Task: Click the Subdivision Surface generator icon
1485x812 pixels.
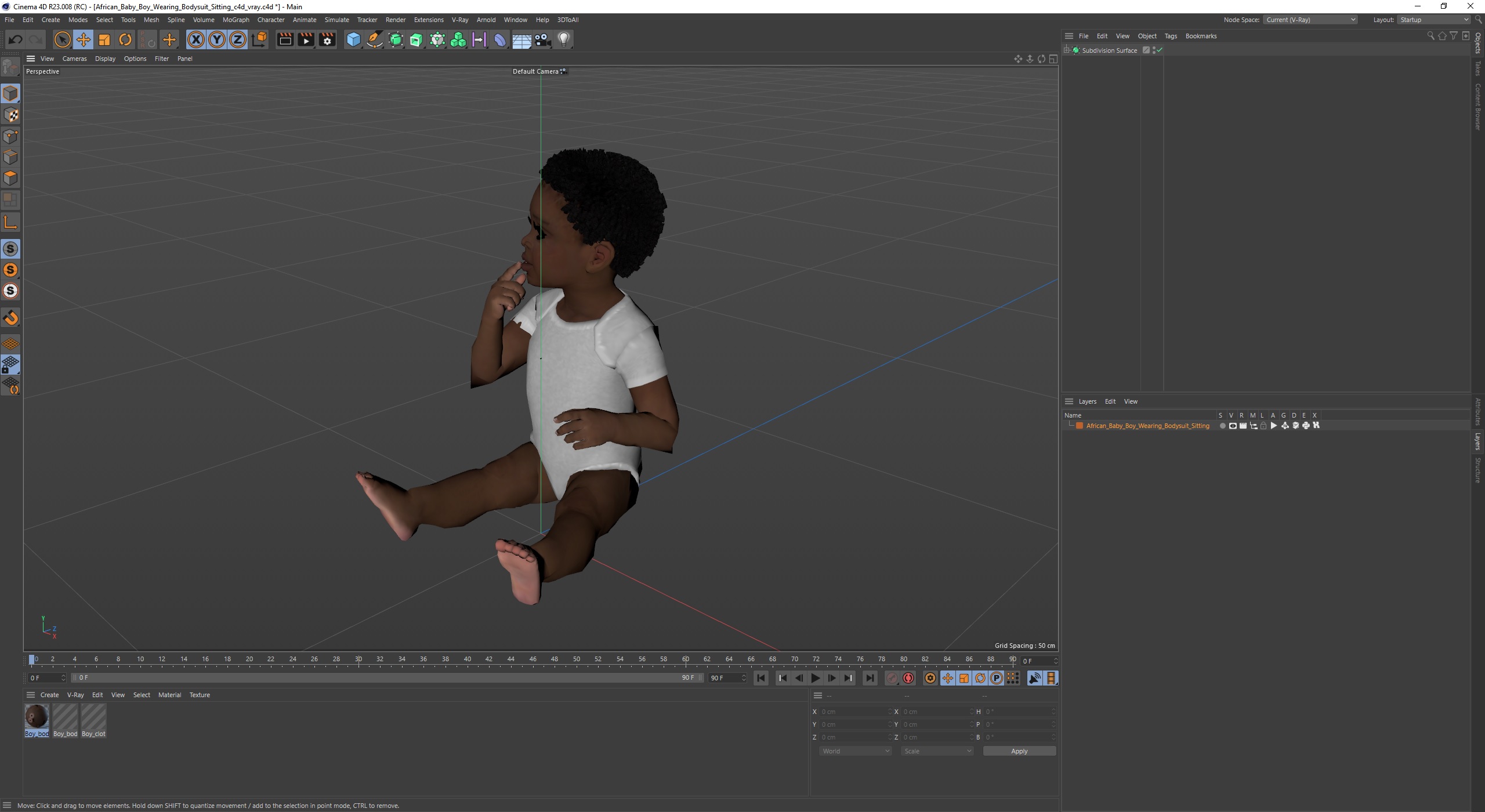Action: 396,39
